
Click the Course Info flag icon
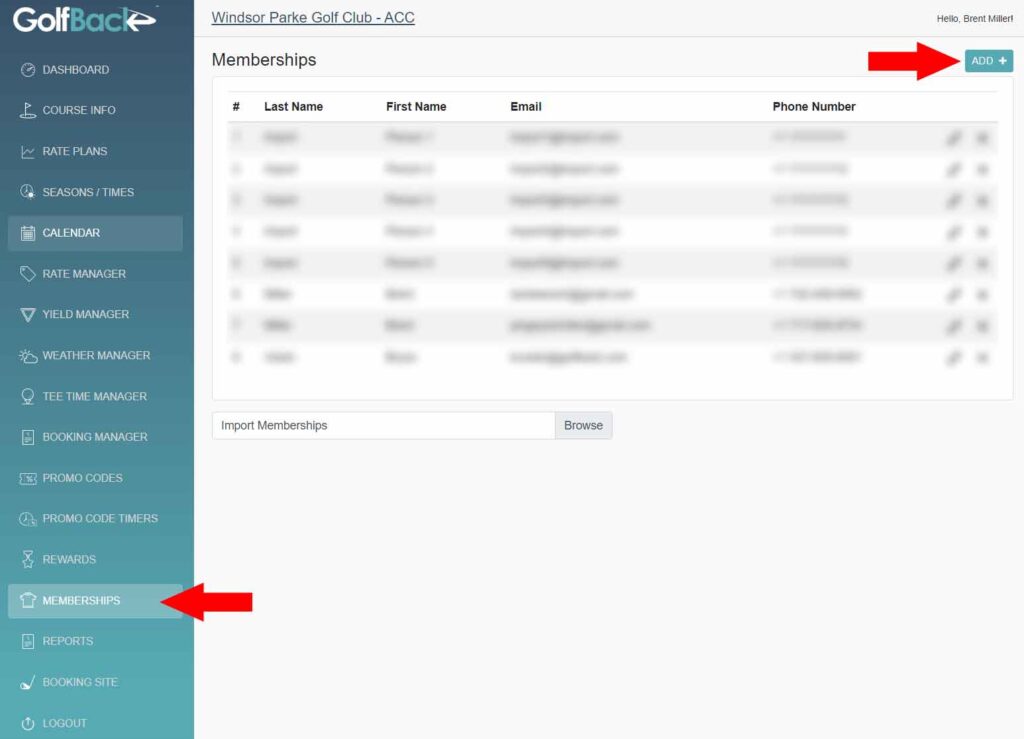click(28, 111)
